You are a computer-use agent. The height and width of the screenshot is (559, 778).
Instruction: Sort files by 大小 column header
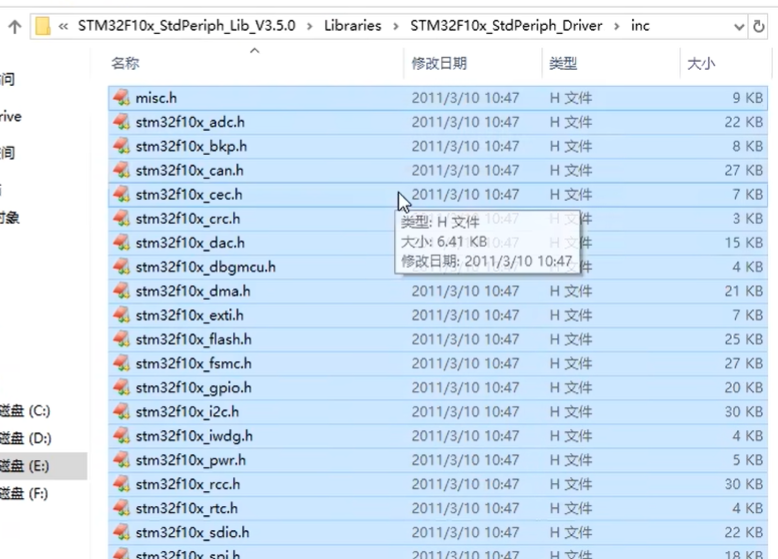click(x=701, y=63)
